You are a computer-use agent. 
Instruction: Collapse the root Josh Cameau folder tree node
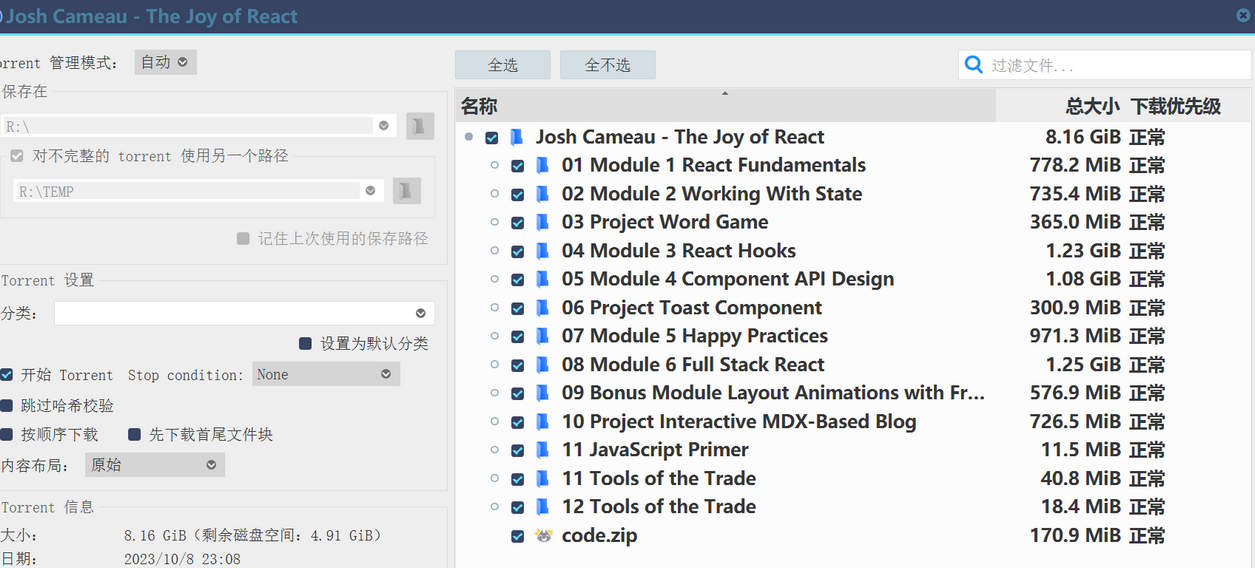click(x=469, y=138)
